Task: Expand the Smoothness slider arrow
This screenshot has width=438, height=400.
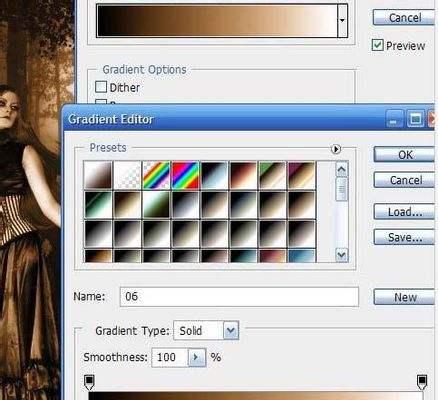Action: (x=197, y=357)
